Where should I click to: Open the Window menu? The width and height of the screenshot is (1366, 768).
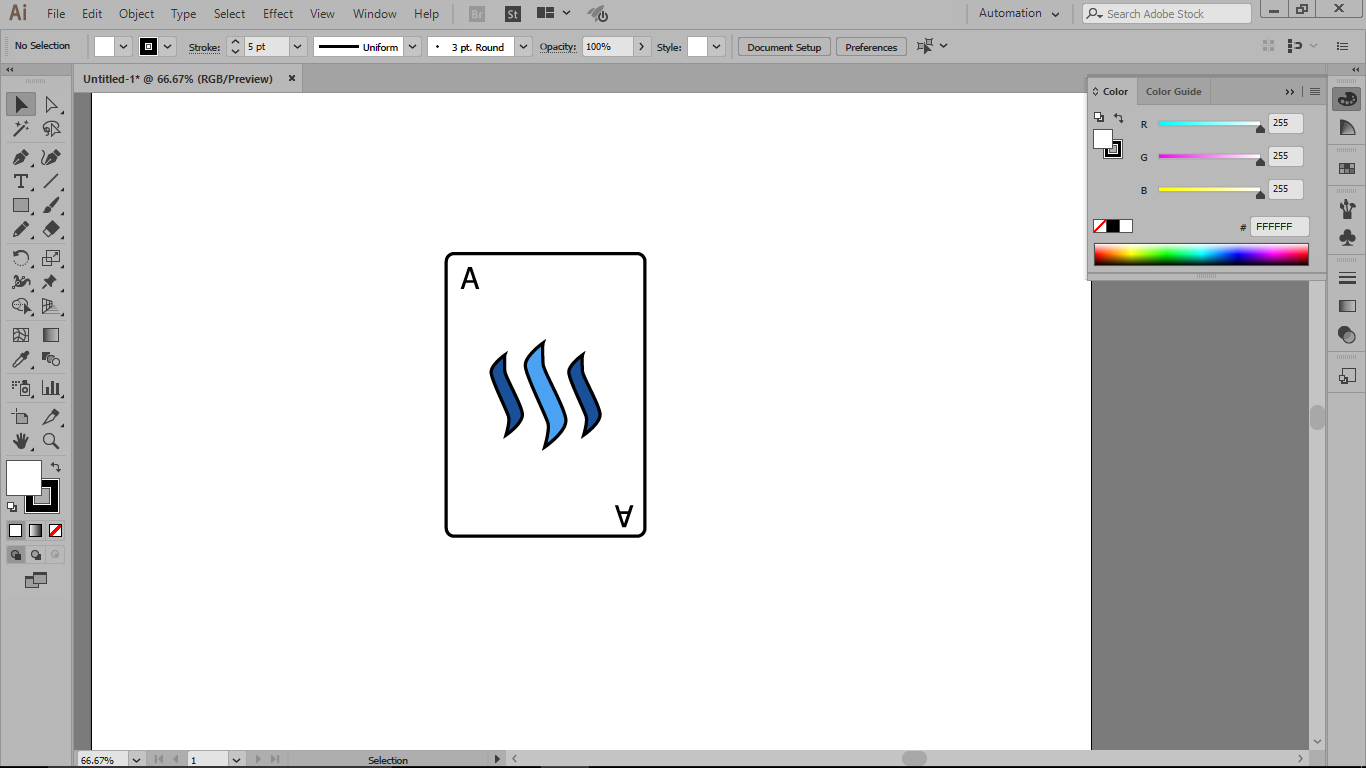(375, 14)
